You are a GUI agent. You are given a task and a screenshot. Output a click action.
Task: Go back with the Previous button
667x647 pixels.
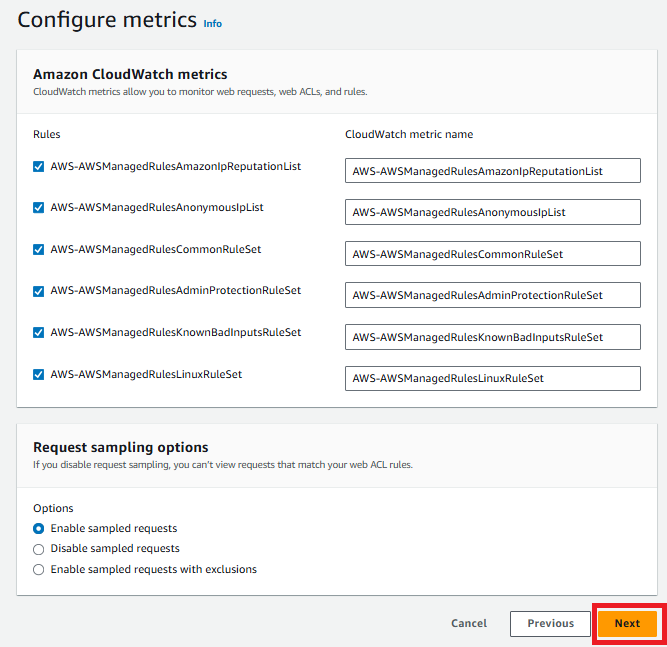click(550, 624)
